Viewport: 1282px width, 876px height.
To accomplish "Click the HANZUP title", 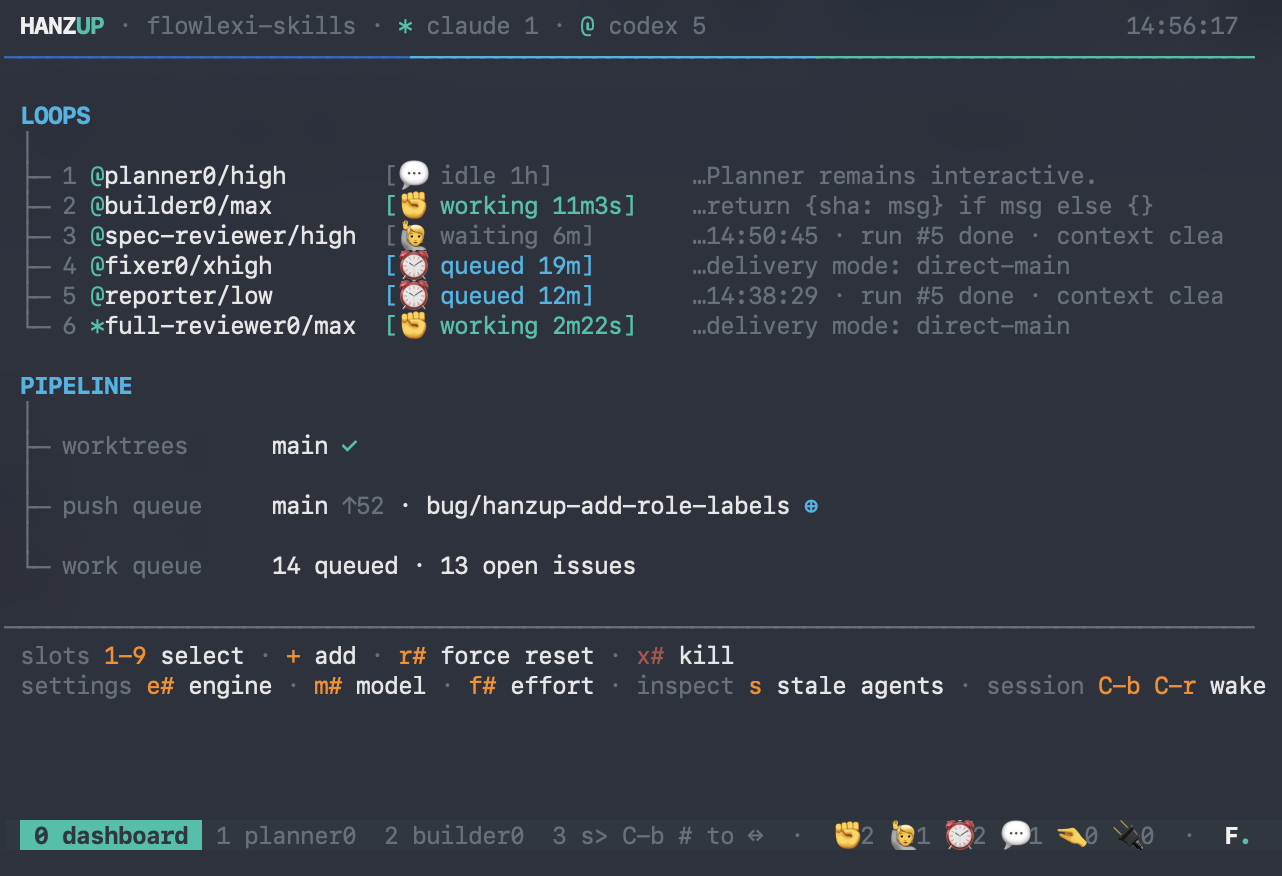I will point(61,26).
